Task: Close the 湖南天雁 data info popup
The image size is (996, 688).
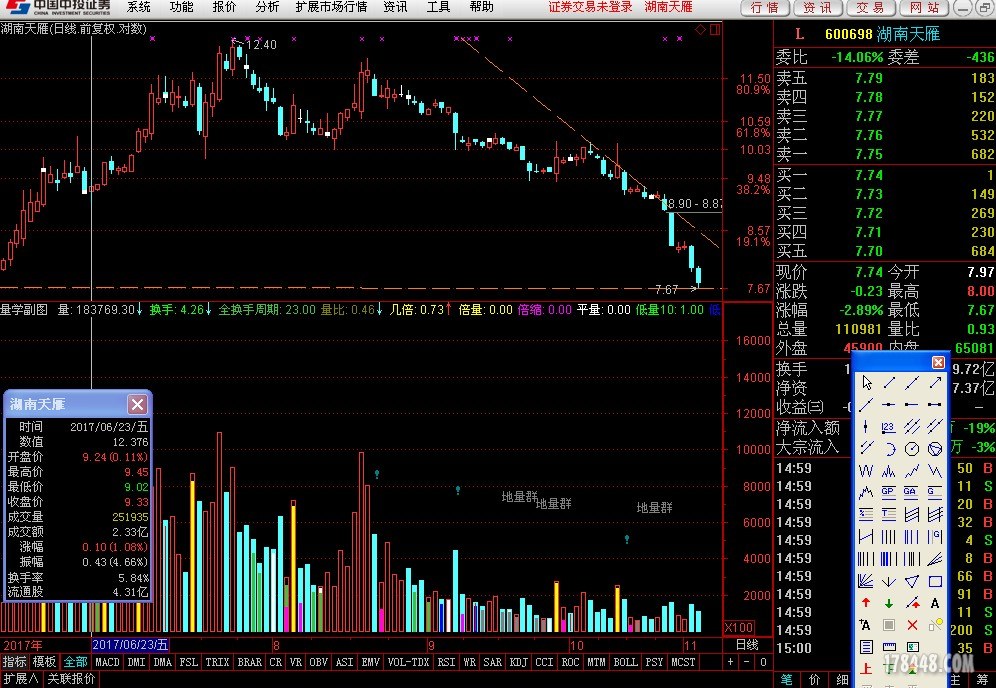Action: pyautogui.click(x=137, y=404)
